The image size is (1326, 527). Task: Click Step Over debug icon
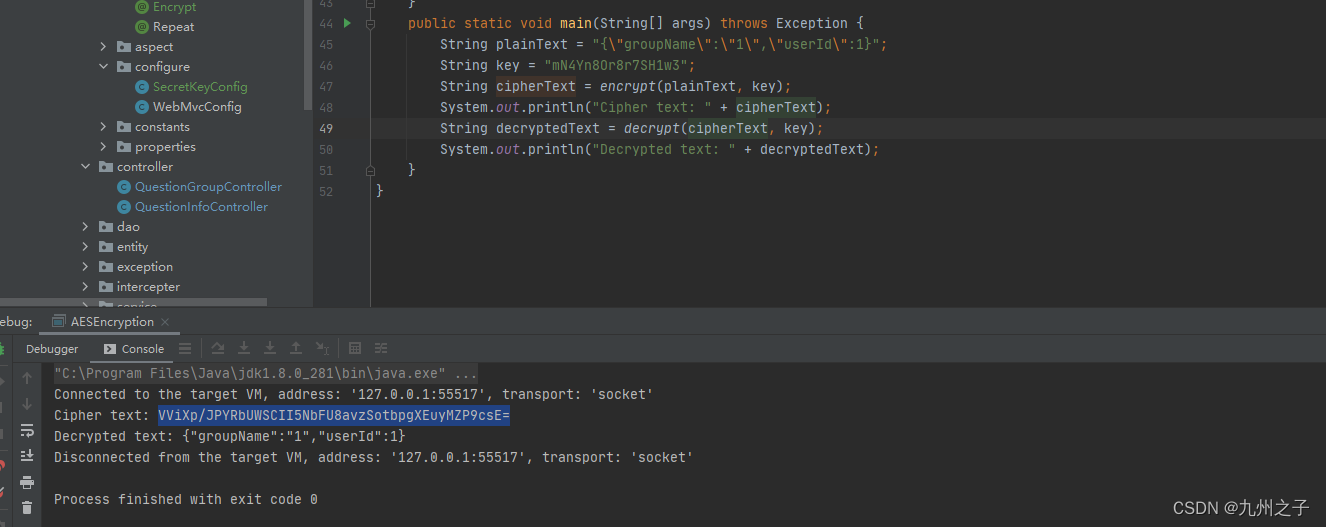[x=218, y=348]
